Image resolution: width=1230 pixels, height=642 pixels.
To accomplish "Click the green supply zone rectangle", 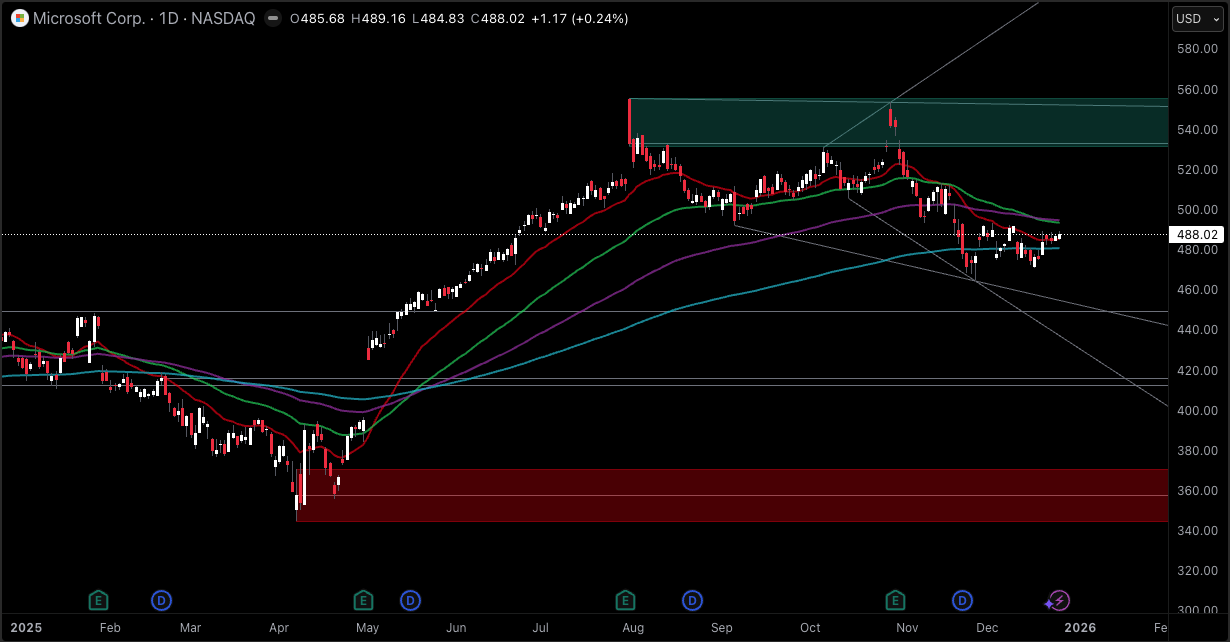I will [x=890, y=120].
